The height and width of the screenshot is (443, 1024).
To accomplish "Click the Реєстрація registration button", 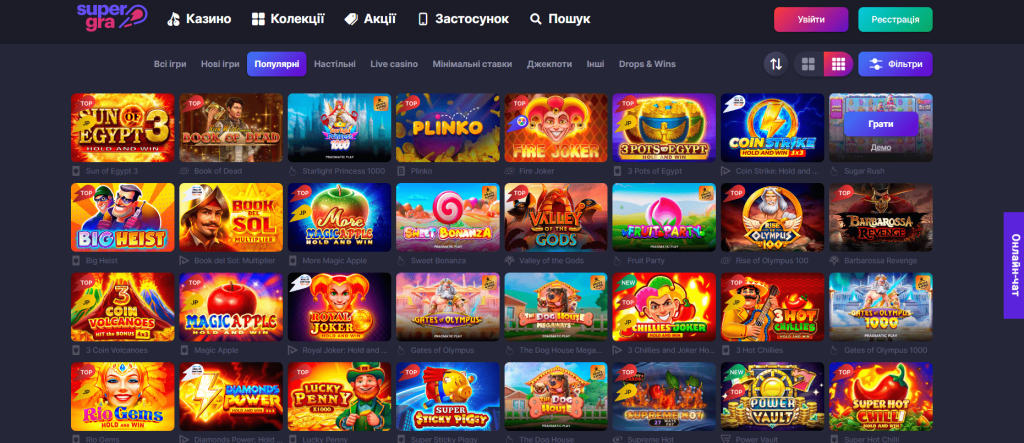I will coord(895,20).
